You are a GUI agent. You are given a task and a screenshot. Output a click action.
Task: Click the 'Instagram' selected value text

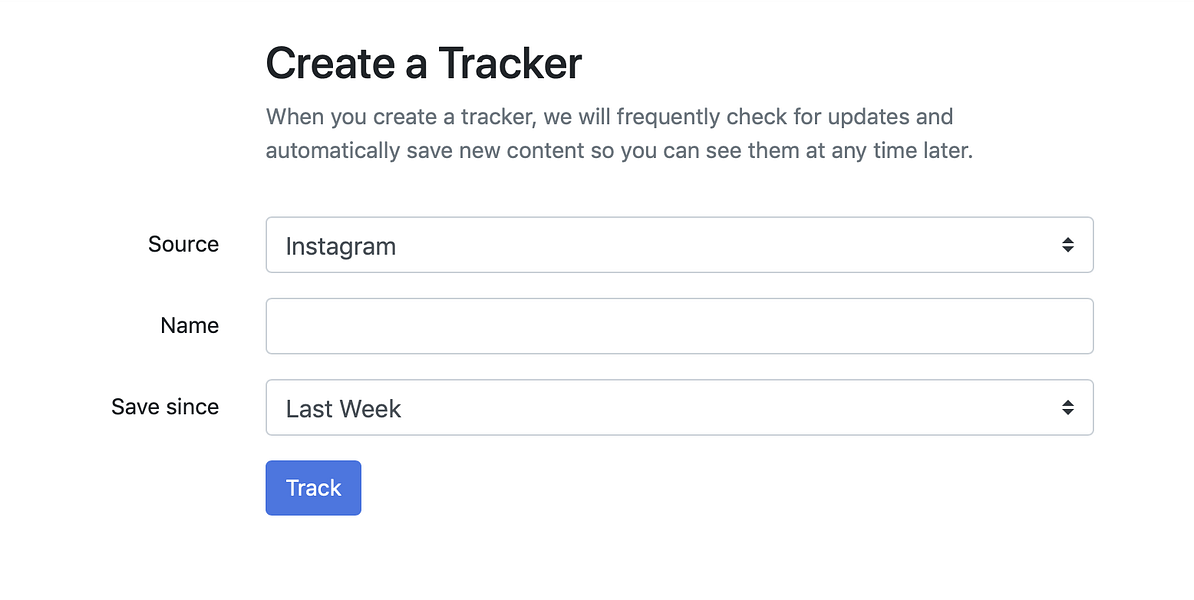340,246
